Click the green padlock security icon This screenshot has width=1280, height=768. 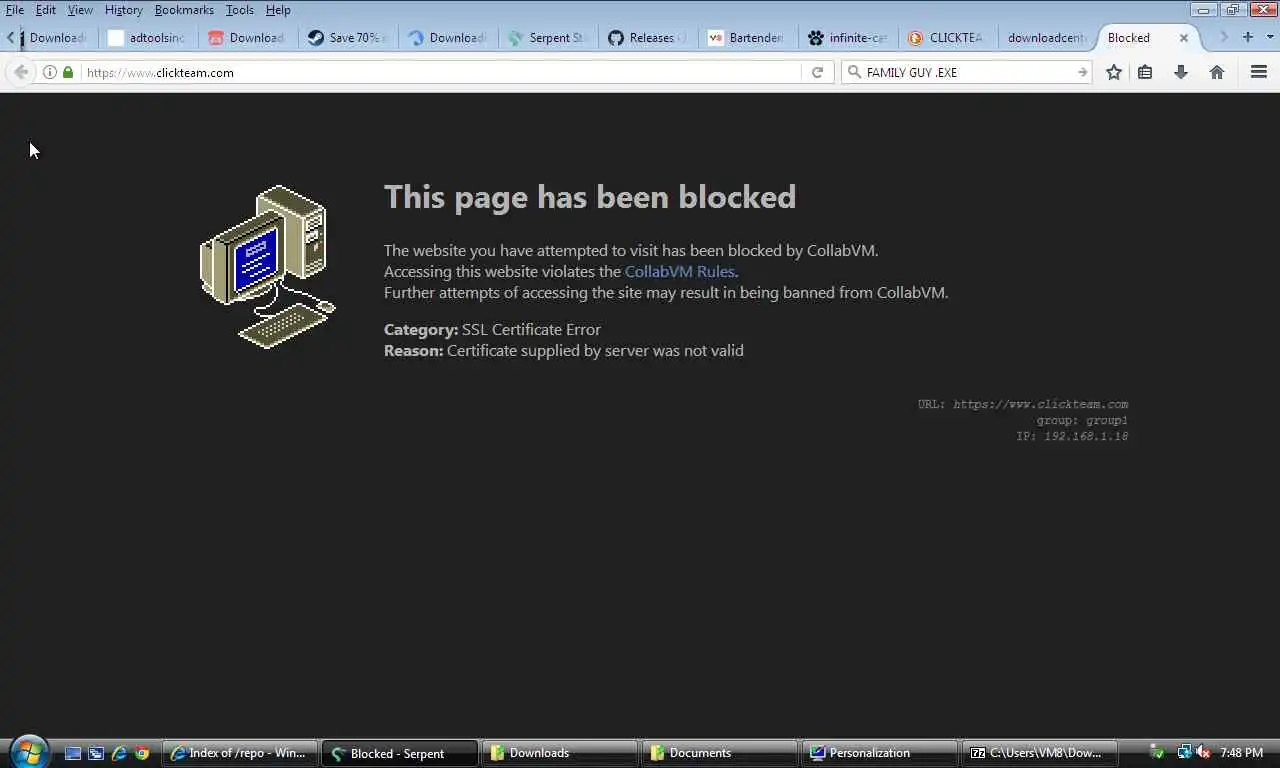[68, 72]
